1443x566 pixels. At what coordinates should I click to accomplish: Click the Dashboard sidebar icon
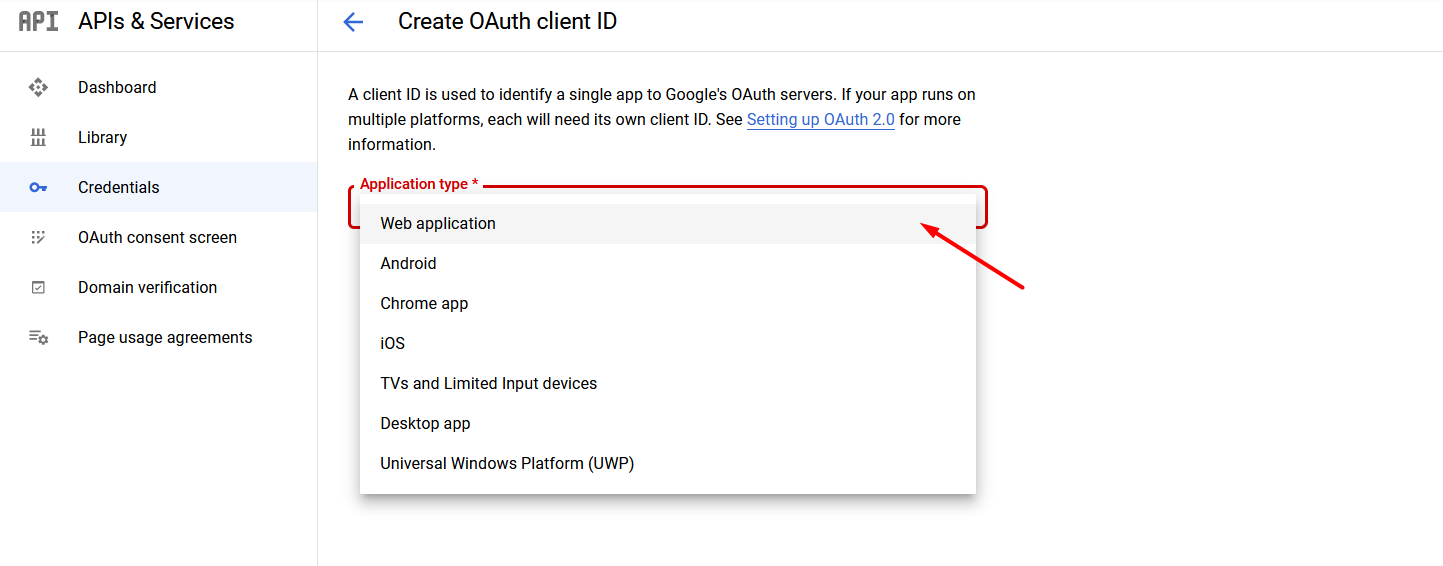tap(38, 87)
